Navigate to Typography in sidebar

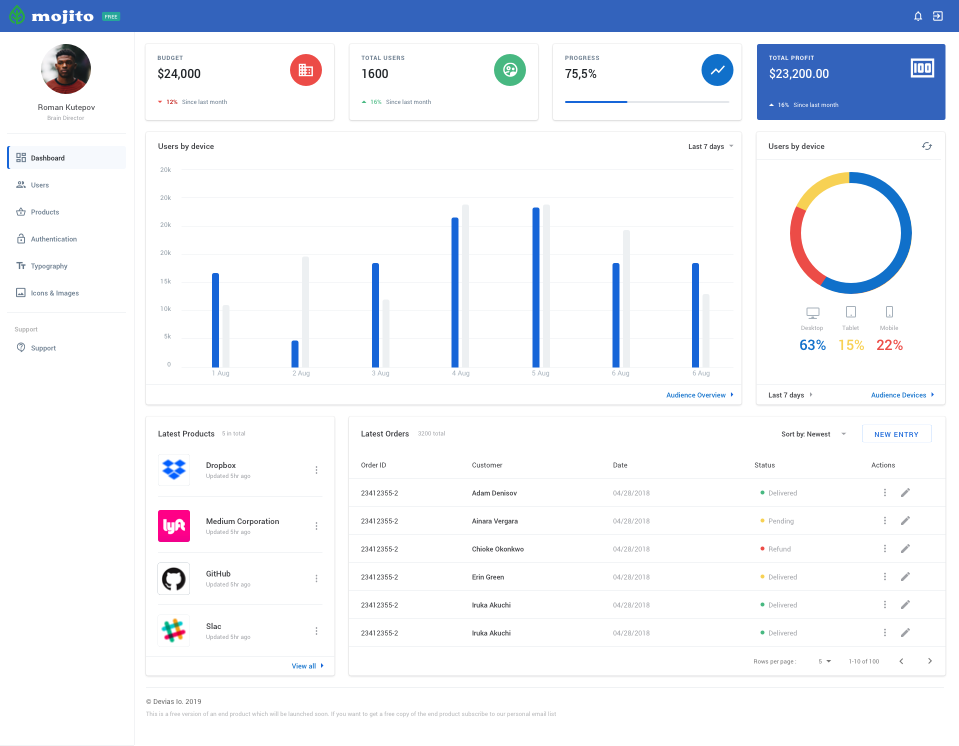[x=49, y=266]
